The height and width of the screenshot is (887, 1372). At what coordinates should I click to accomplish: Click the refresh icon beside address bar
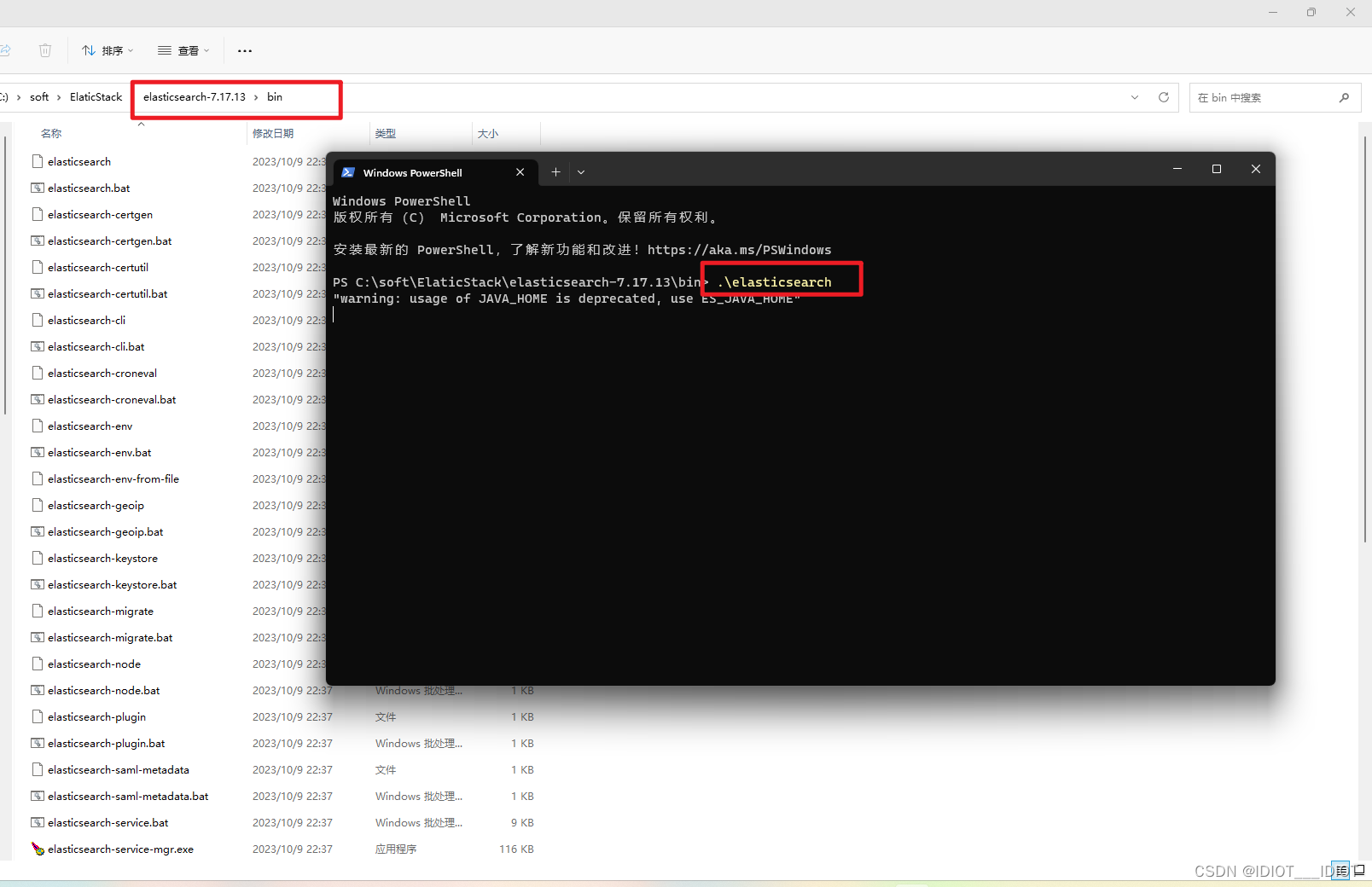pos(1163,97)
